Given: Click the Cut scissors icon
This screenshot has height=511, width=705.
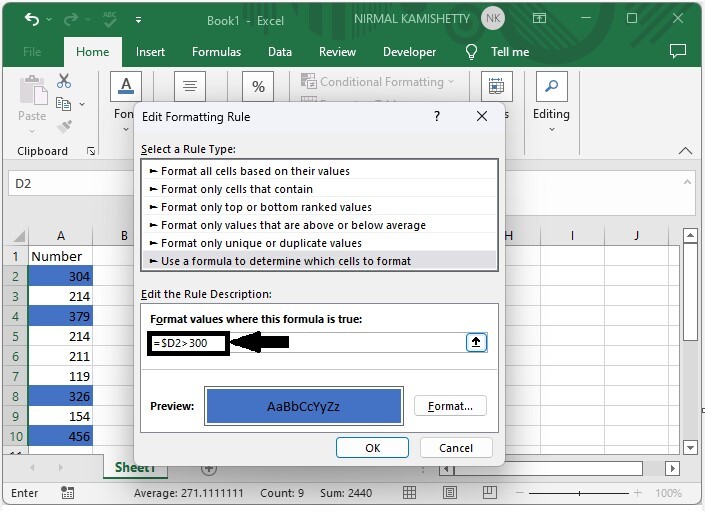Looking at the screenshot, I should tap(64, 81).
